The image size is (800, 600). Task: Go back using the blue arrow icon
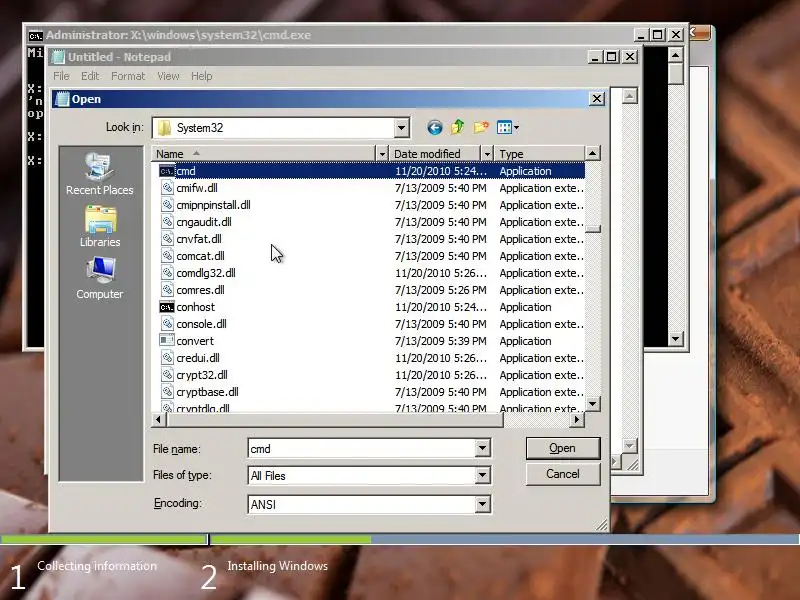tap(435, 128)
